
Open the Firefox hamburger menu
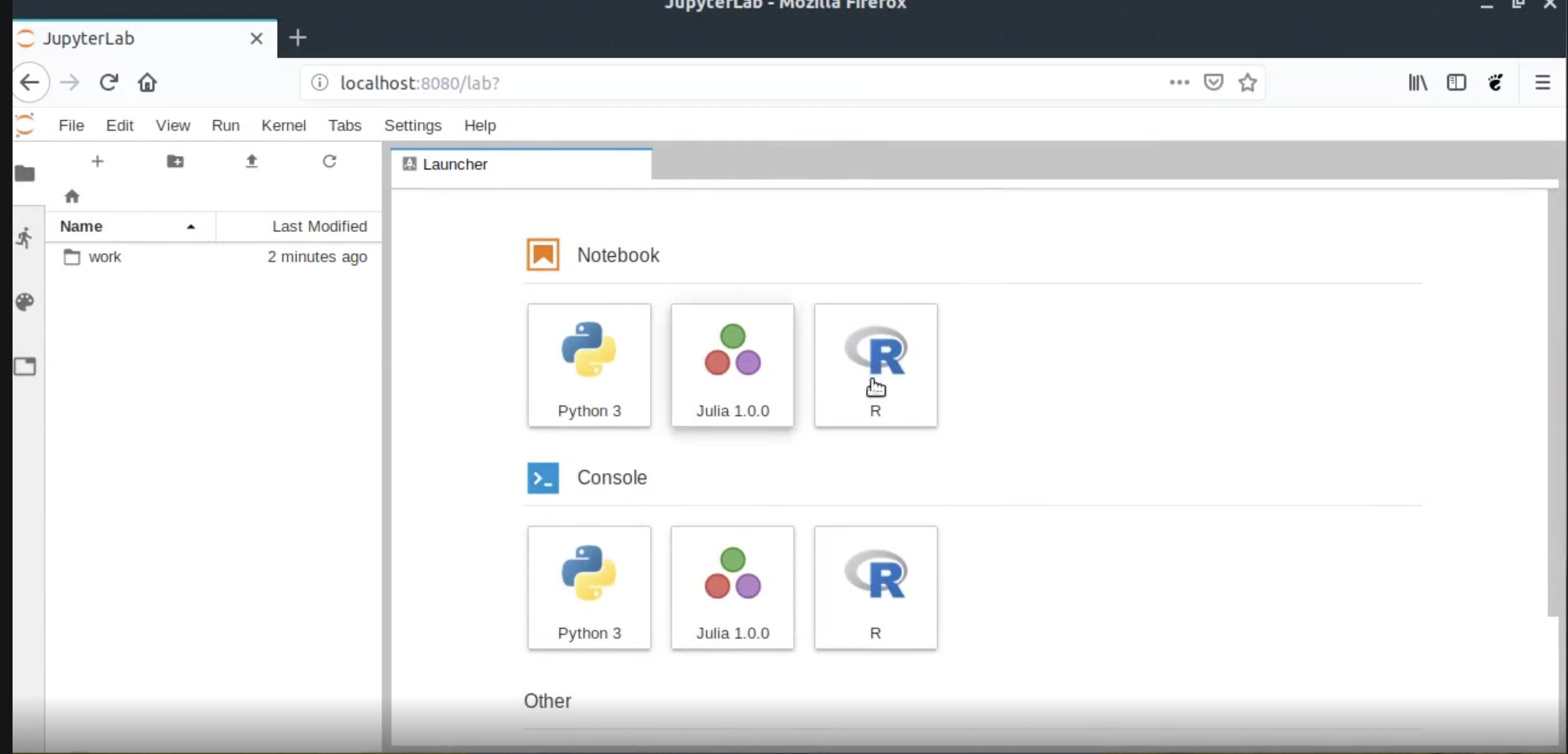tap(1542, 82)
